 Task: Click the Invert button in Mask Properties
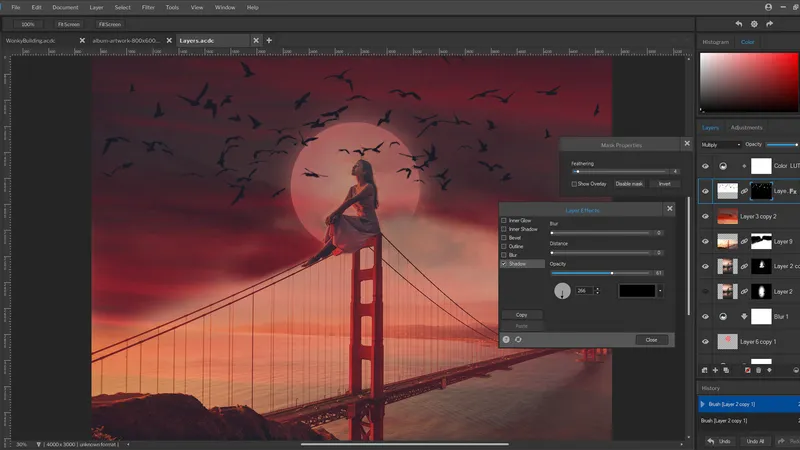coord(664,184)
